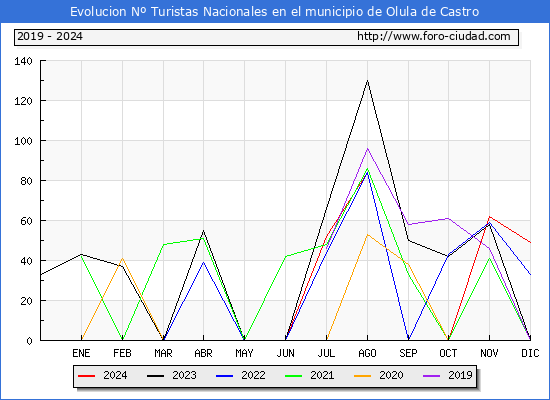Click the 0 value on the y-axis

click(x=29, y=341)
